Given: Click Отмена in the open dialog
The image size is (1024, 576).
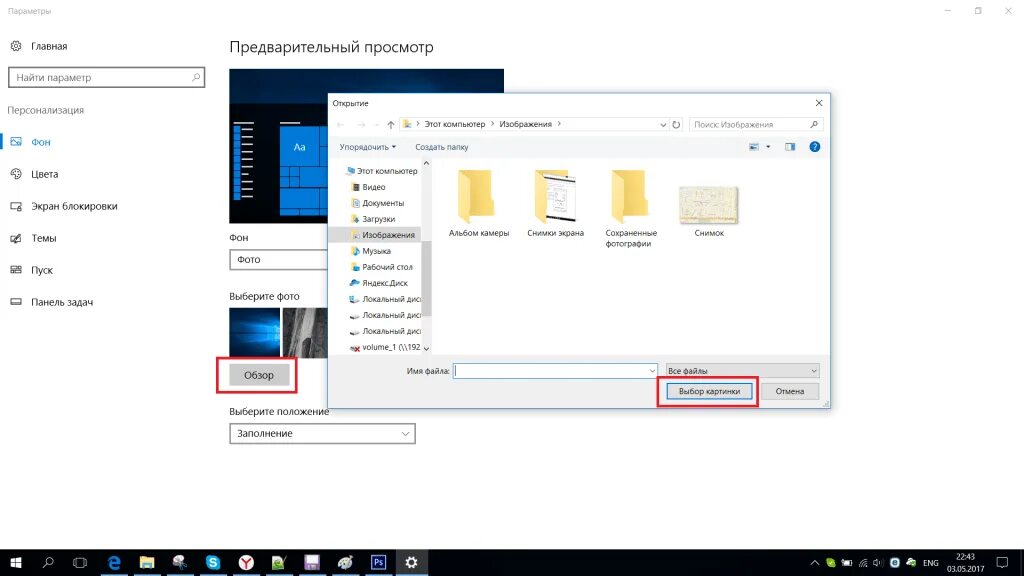Looking at the screenshot, I should [x=790, y=391].
